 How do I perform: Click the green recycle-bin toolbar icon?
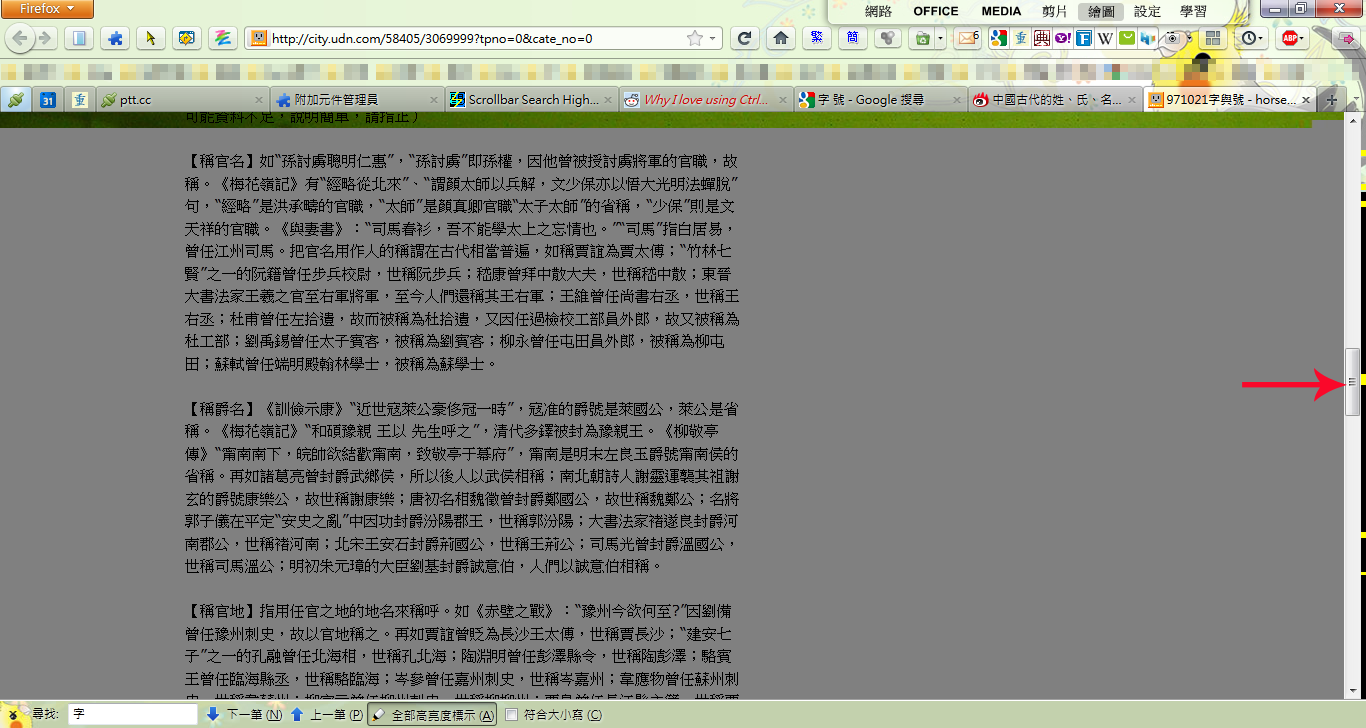coord(921,39)
